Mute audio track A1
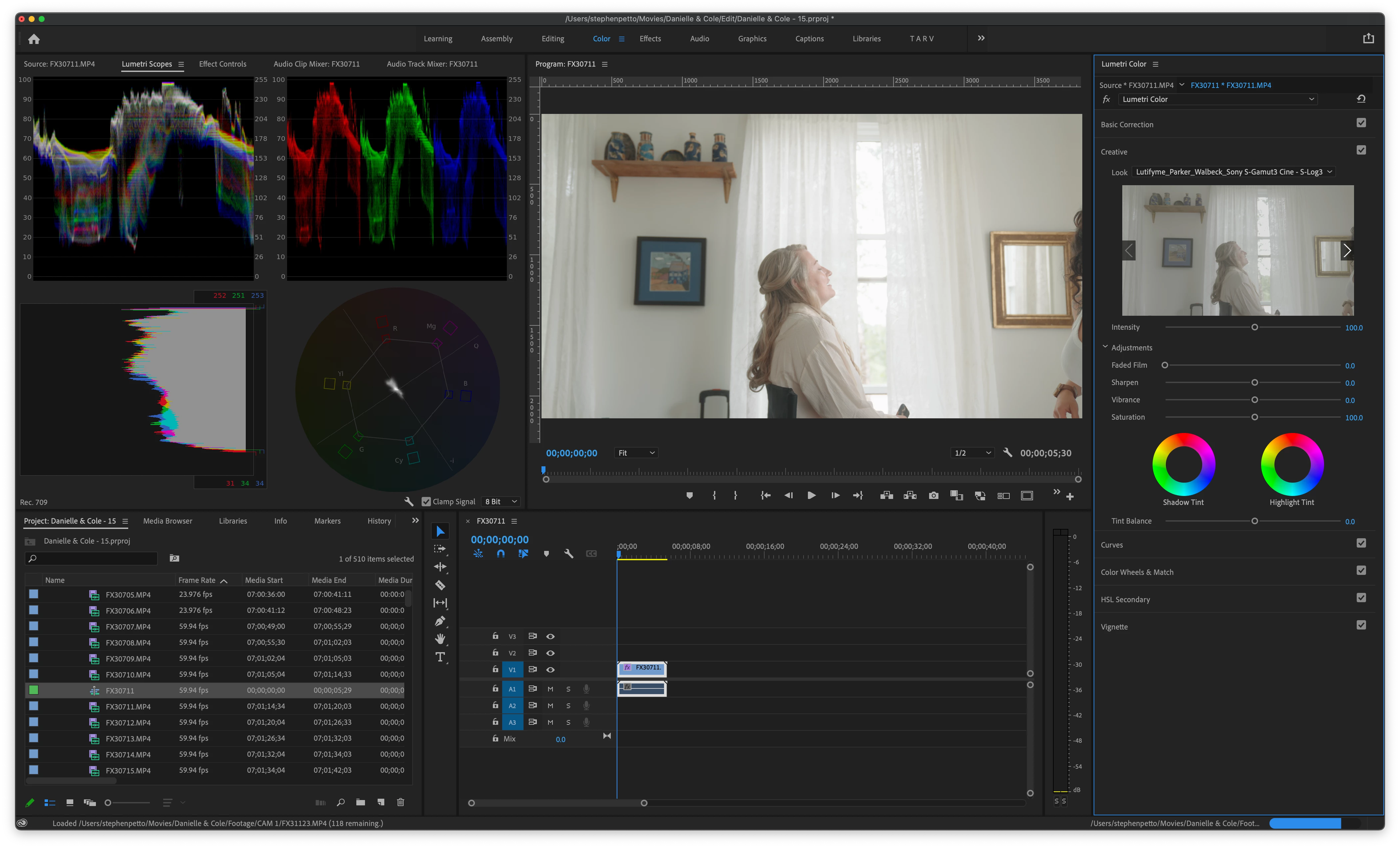1400x848 pixels. coord(550,689)
